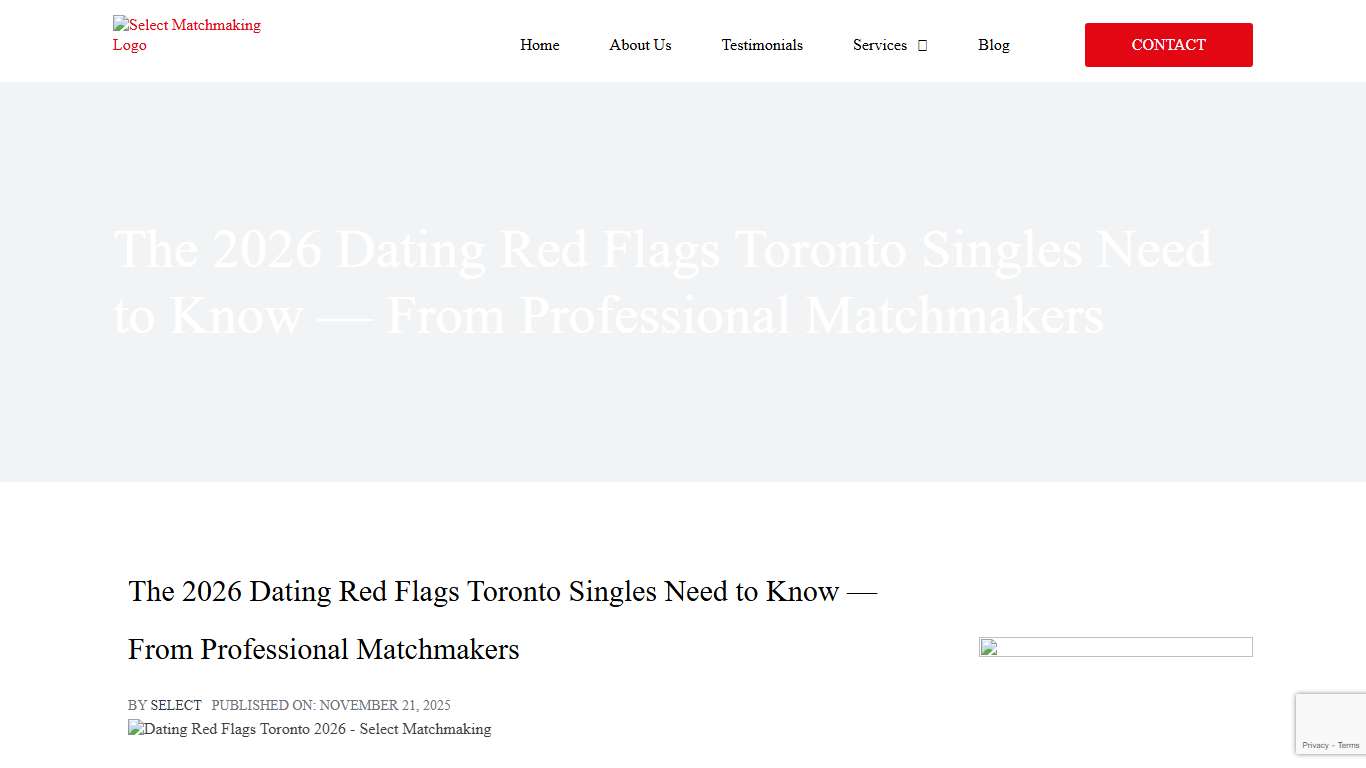The height and width of the screenshot is (768, 1366).
Task: View the Testimonials page
Action: [762, 45]
